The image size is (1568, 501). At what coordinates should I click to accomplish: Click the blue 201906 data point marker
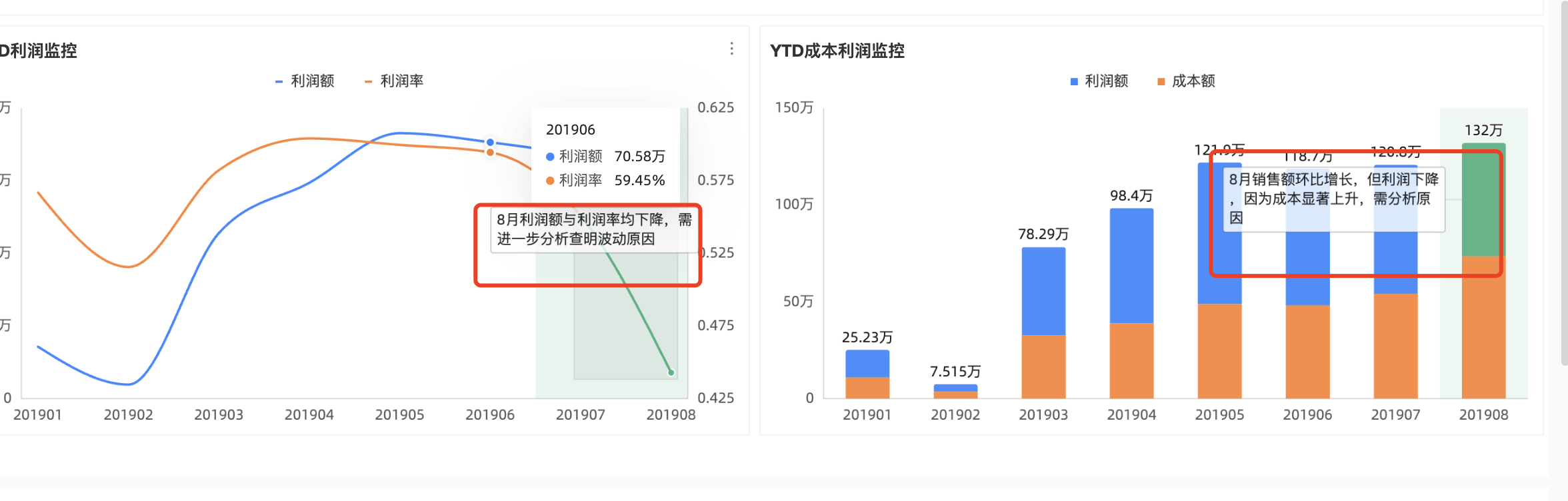490,142
